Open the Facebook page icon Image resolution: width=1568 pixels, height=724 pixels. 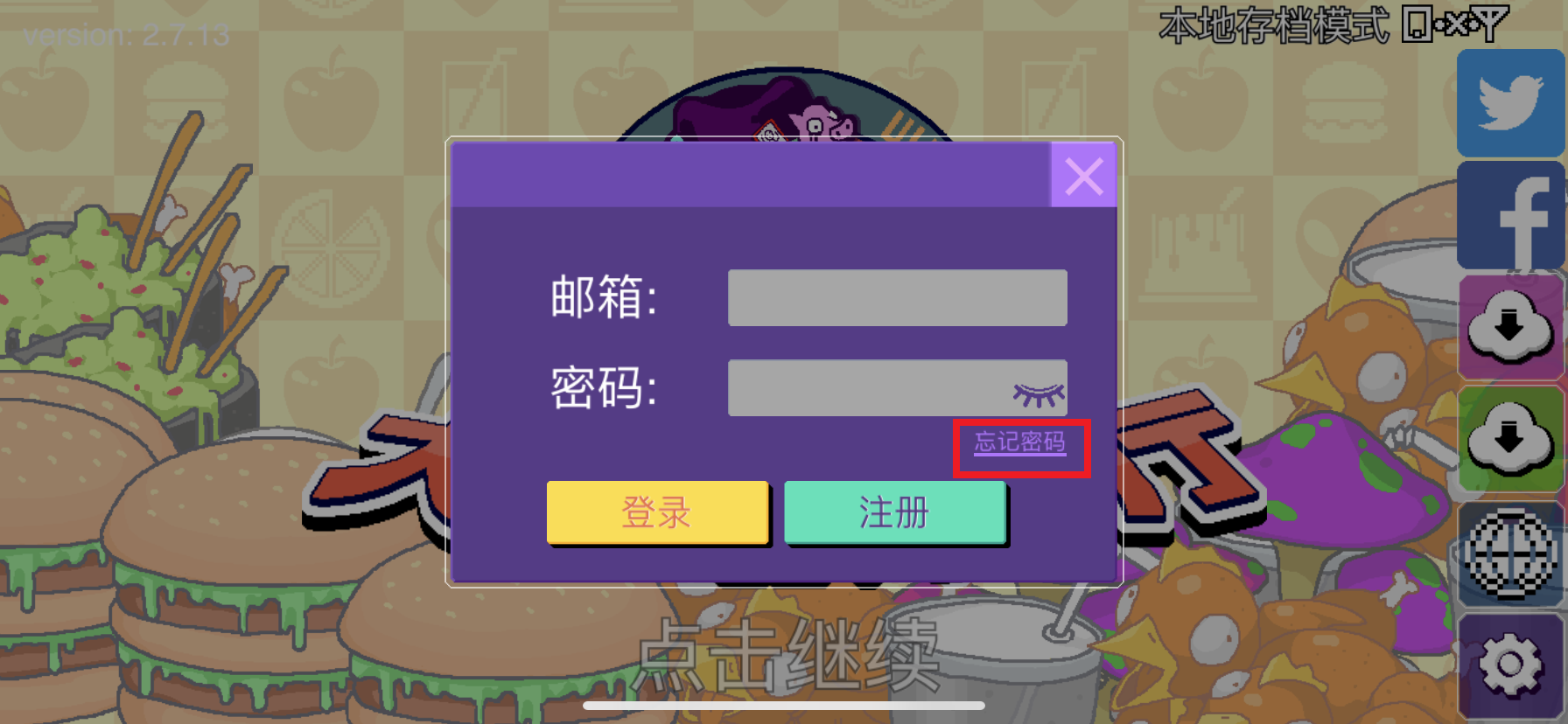(x=1511, y=215)
